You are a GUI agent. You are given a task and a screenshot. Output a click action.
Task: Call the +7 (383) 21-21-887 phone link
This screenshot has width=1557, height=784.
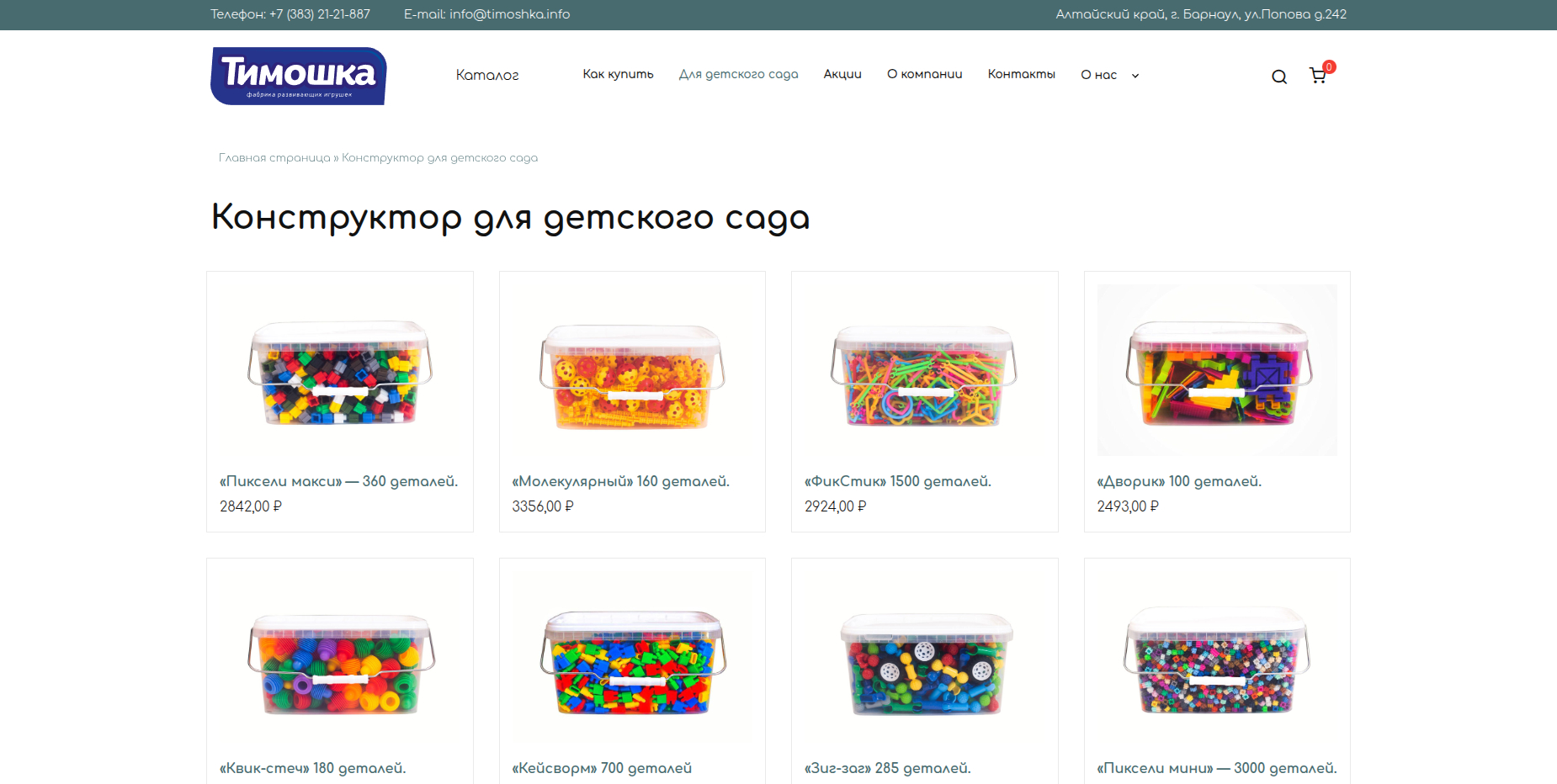pyautogui.click(x=320, y=14)
